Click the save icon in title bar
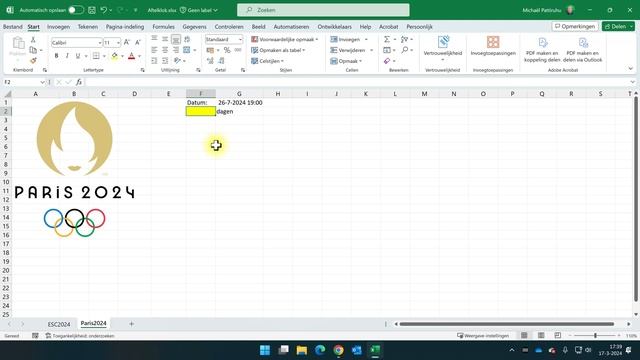The height and width of the screenshot is (360, 640). tap(92, 10)
